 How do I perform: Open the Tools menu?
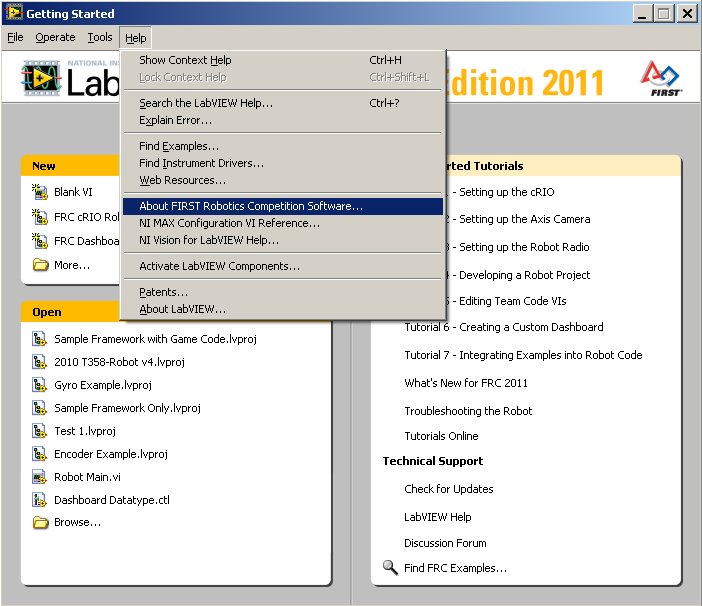100,38
